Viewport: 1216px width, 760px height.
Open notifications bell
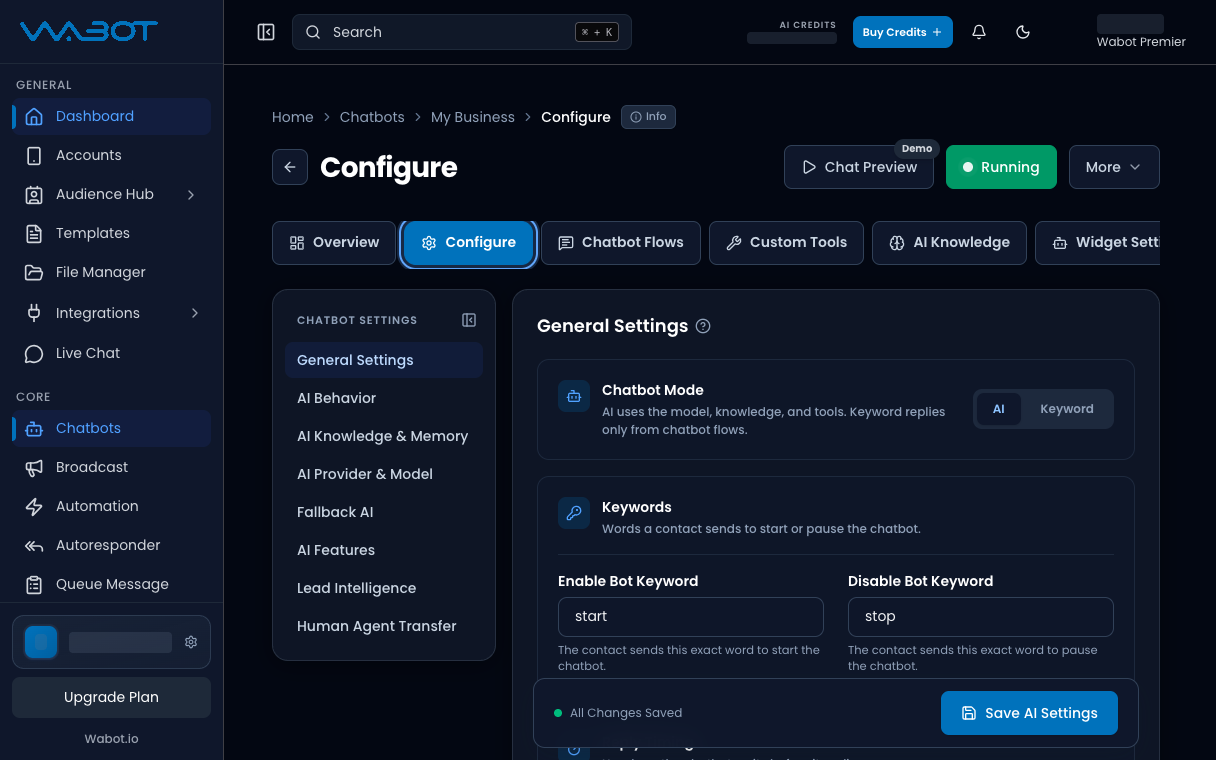click(979, 32)
